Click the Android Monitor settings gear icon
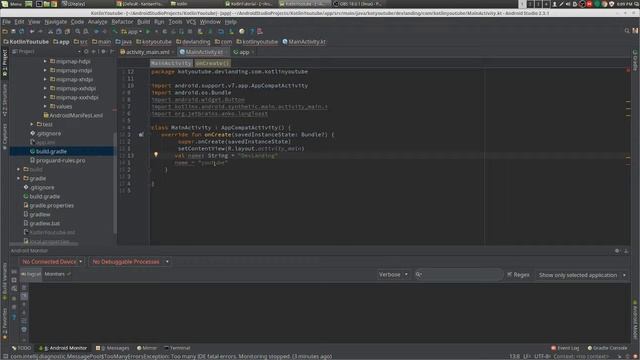 [617, 251]
